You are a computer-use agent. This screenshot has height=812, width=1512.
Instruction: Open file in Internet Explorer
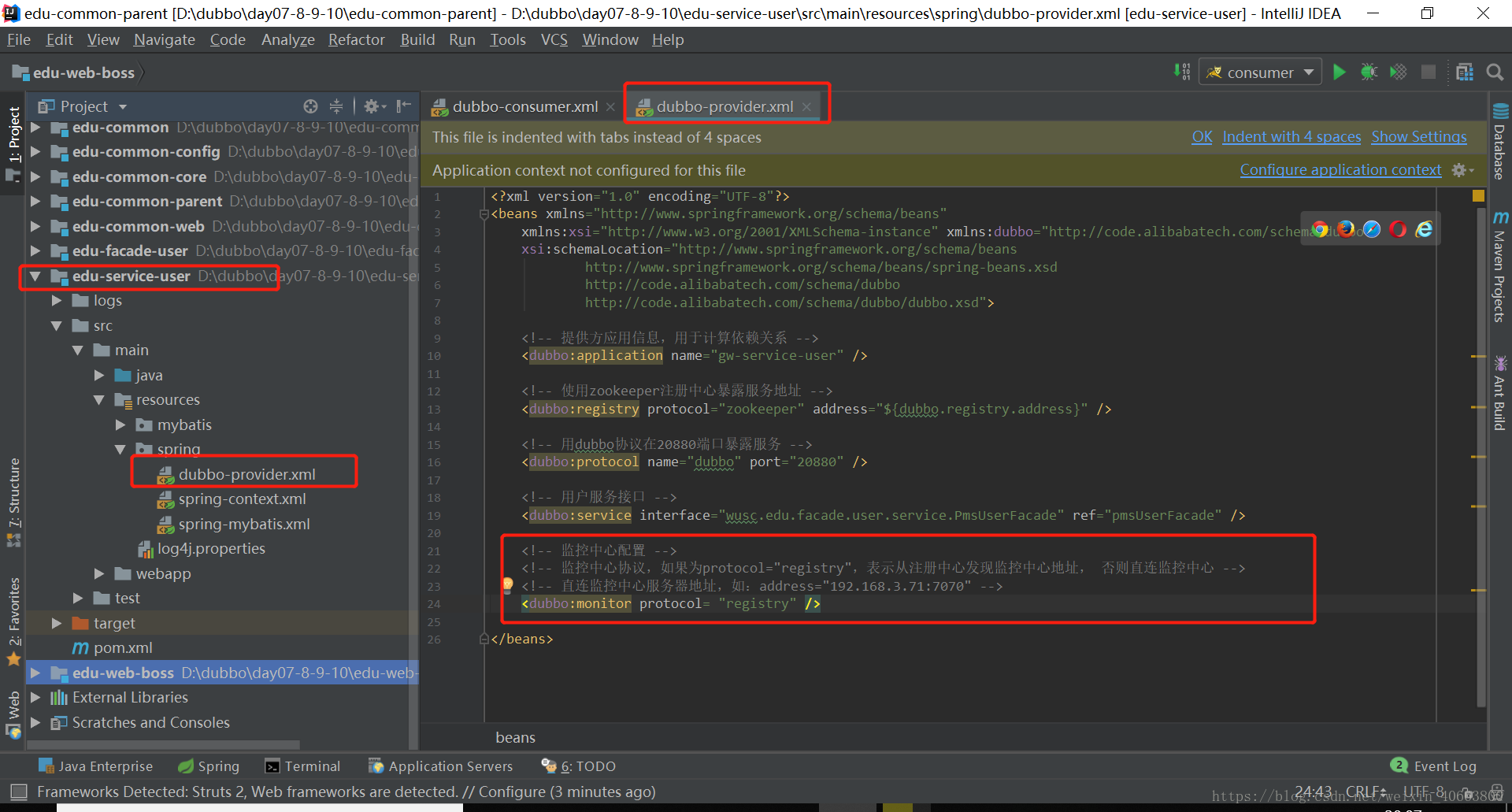tap(1424, 229)
